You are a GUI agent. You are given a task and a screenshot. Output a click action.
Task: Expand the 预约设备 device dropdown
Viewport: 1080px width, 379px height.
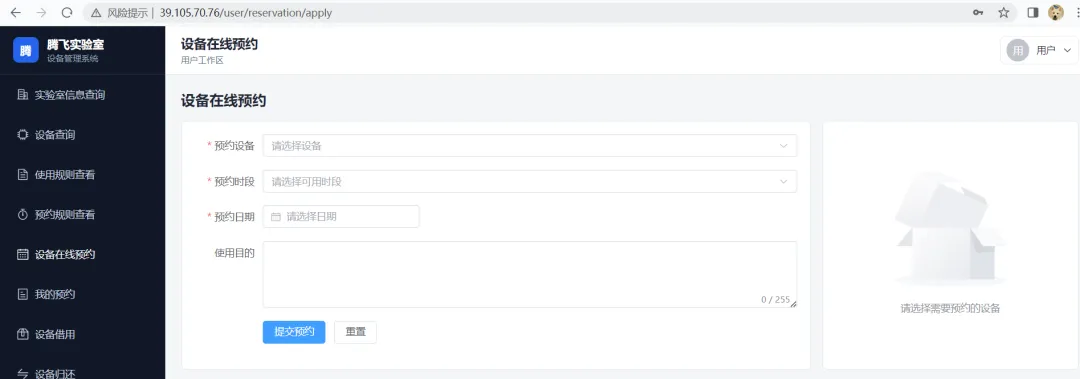(x=530, y=145)
